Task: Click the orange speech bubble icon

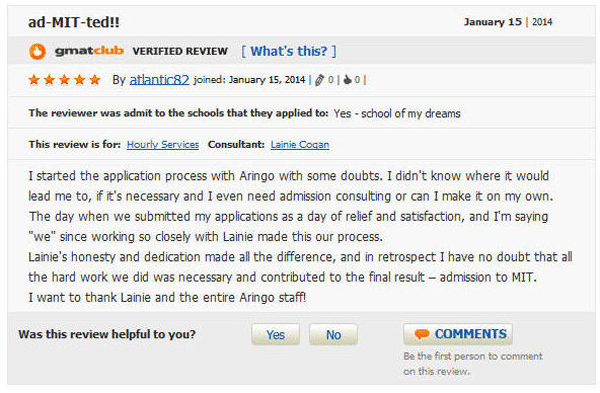Action: [x=422, y=334]
